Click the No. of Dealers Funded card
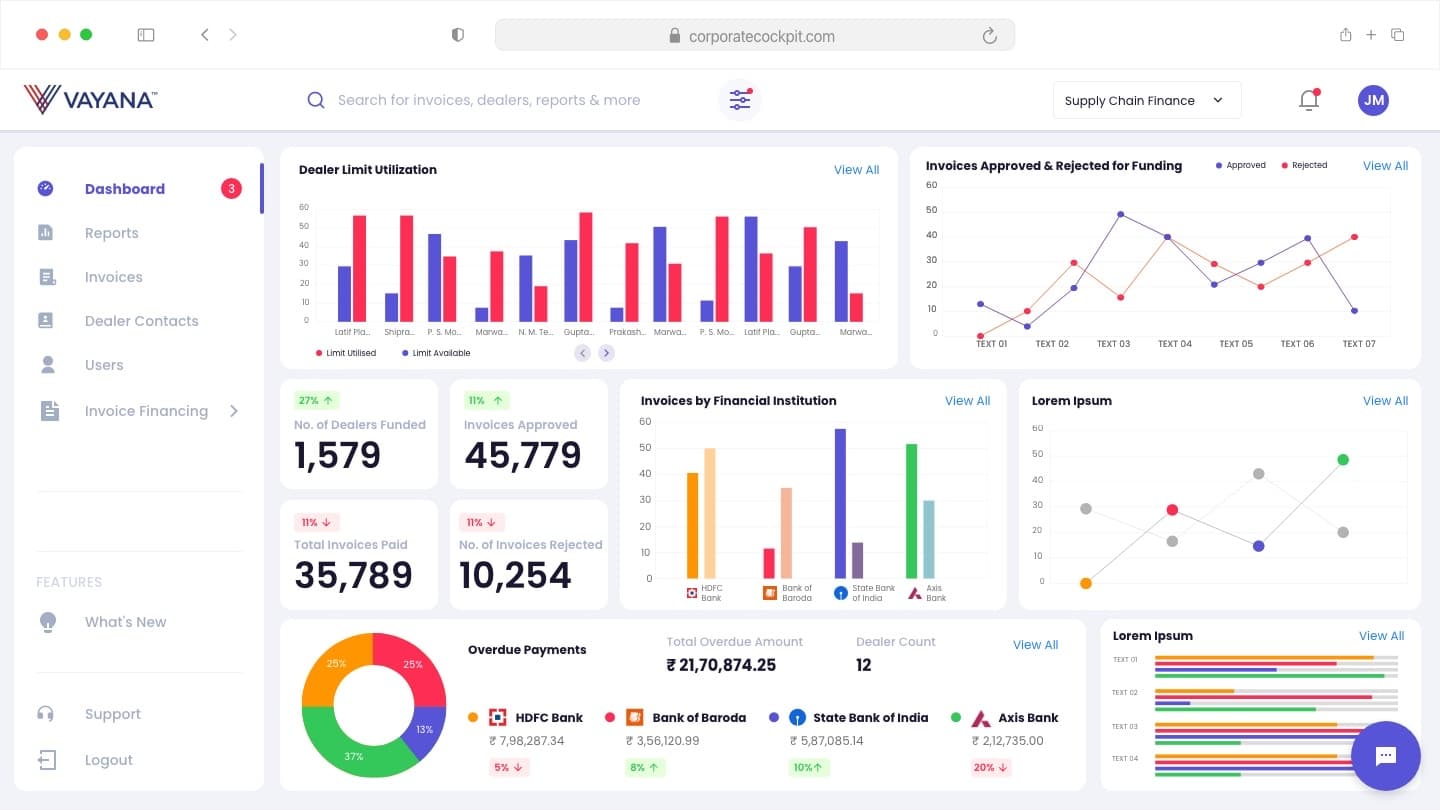 click(359, 434)
